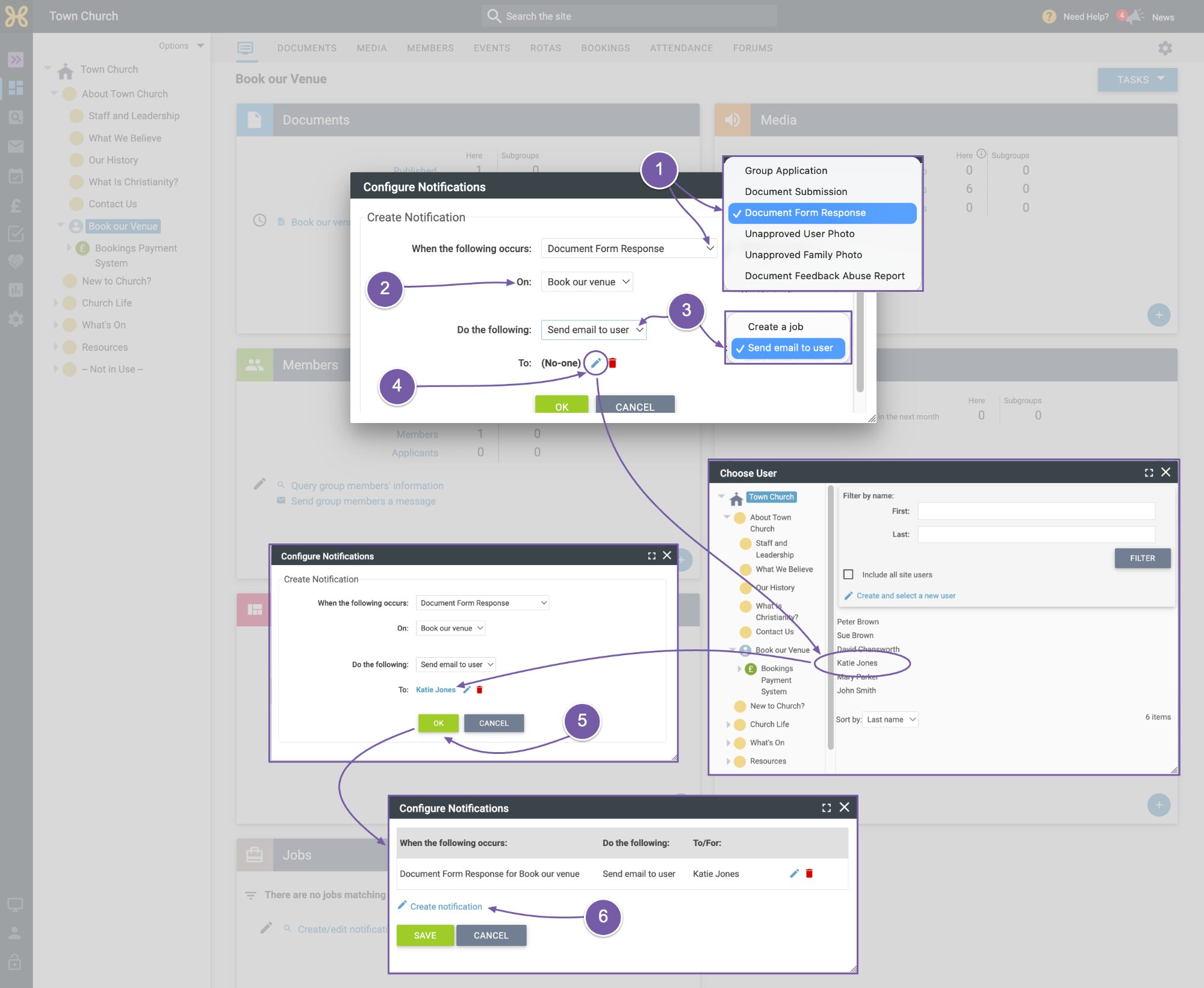Choose Send email to user option
Screen dimensions: 1204x988
788,348
